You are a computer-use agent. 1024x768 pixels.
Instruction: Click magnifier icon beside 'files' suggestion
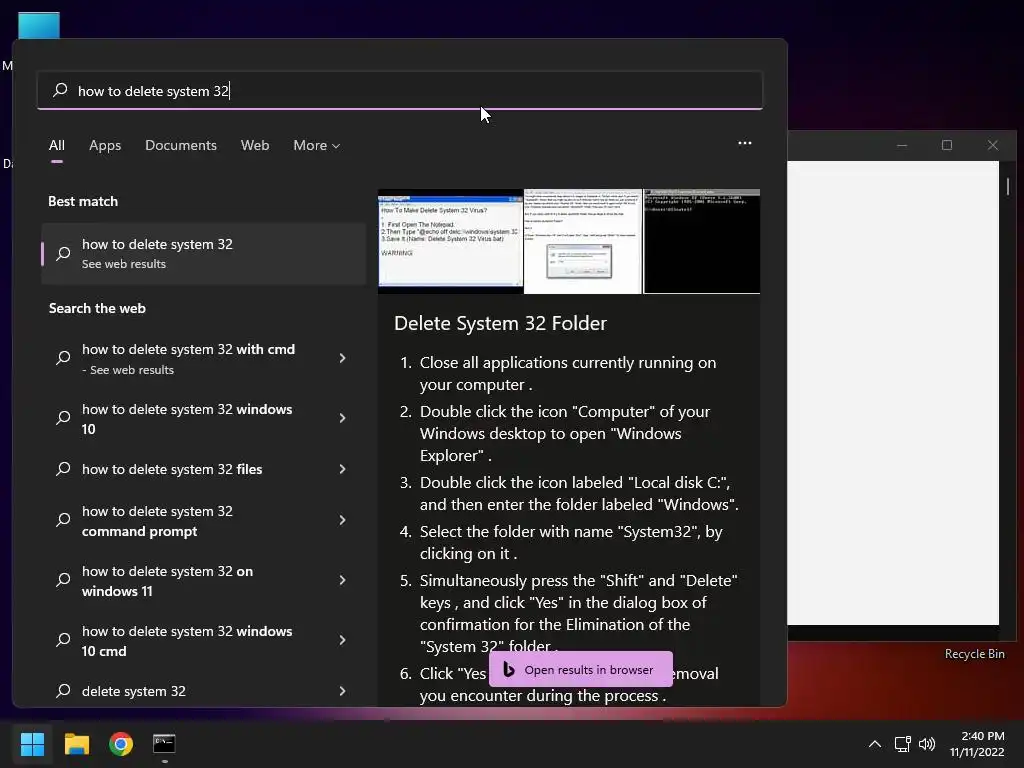63,468
